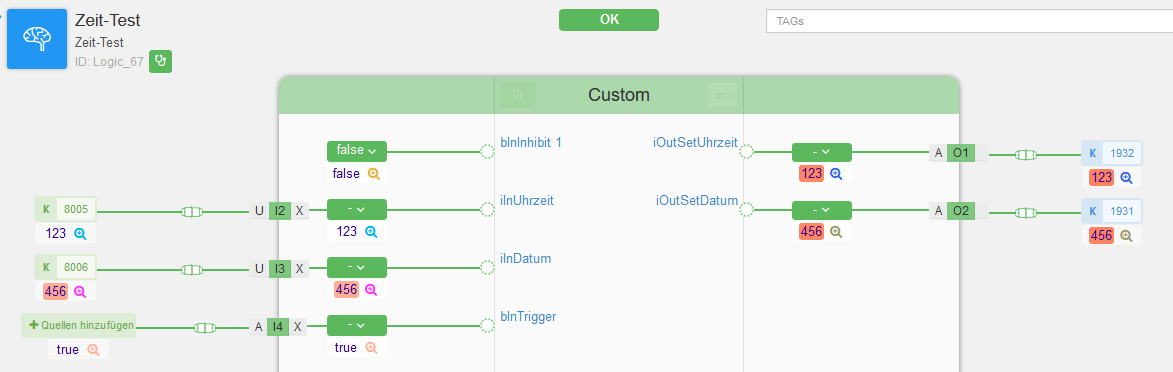Viewport: 1173px width, 372px height.
Task: Toggle the A trigger option on input I4
Action: (x=258, y=326)
